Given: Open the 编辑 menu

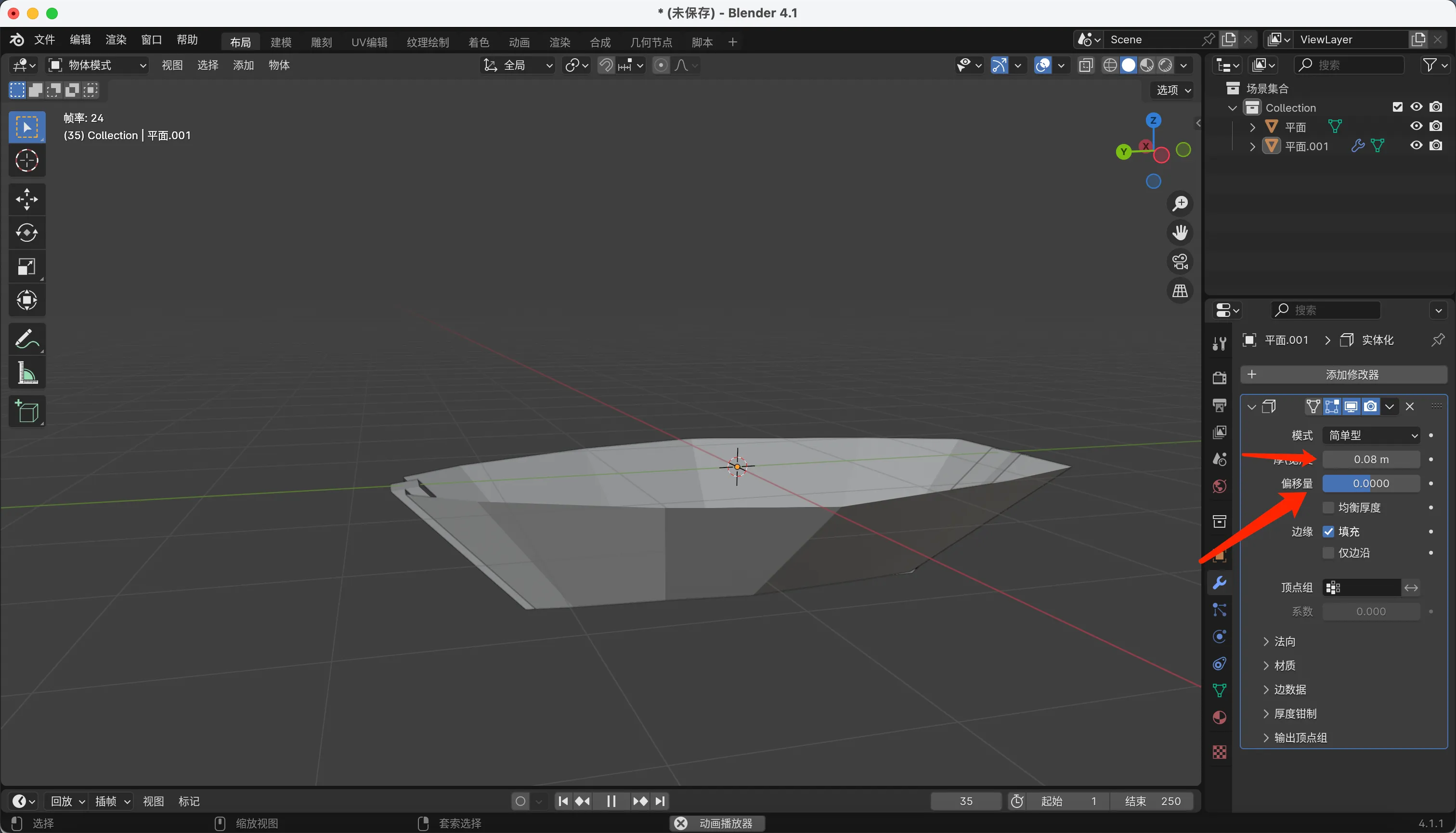Looking at the screenshot, I should click(80, 39).
